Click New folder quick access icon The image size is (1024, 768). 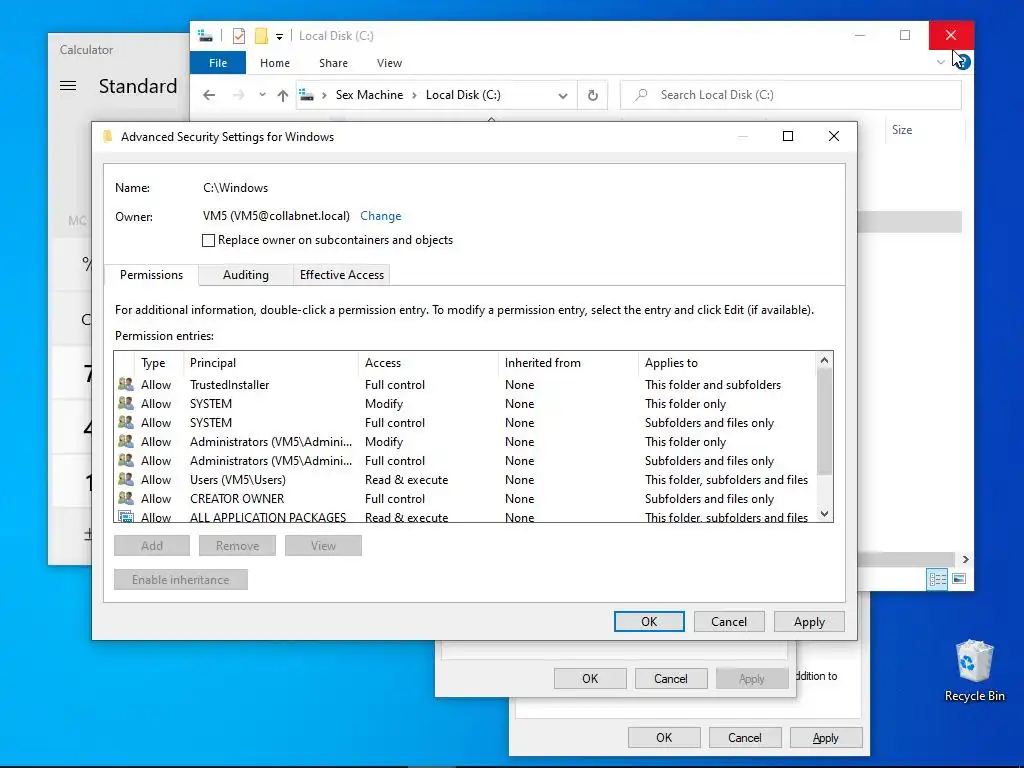coord(261,36)
